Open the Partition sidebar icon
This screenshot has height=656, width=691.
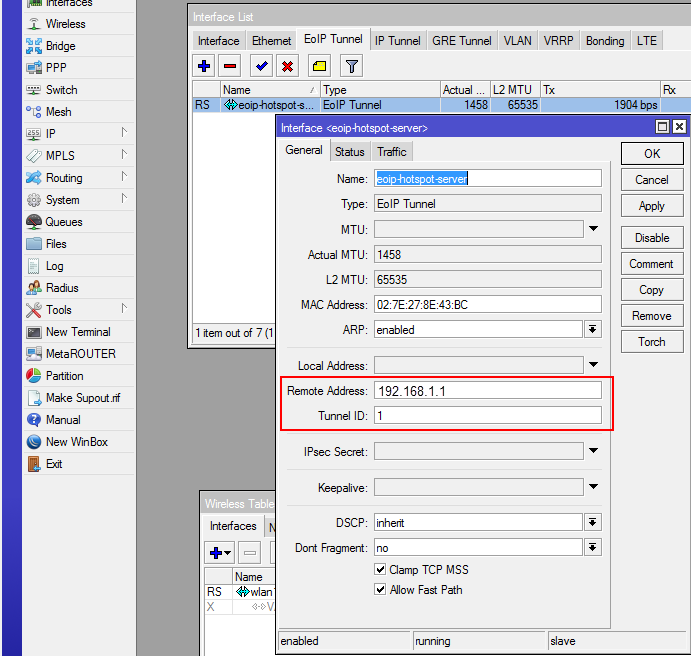pos(34,376)
